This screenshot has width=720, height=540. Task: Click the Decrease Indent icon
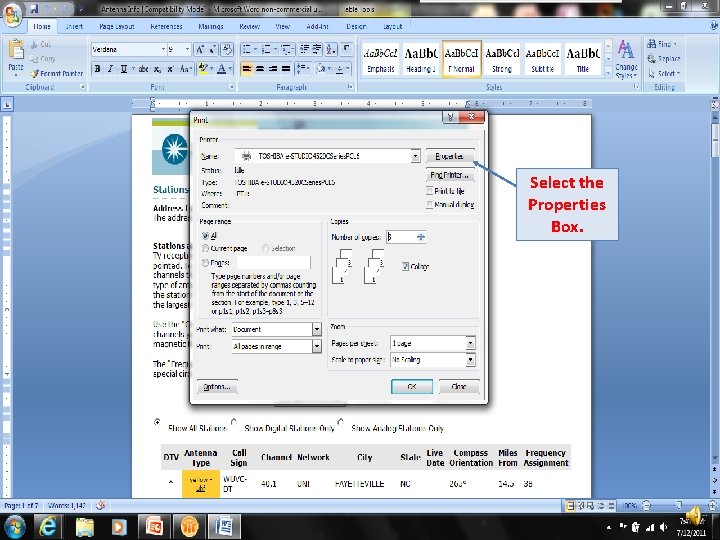click(304, 49)
